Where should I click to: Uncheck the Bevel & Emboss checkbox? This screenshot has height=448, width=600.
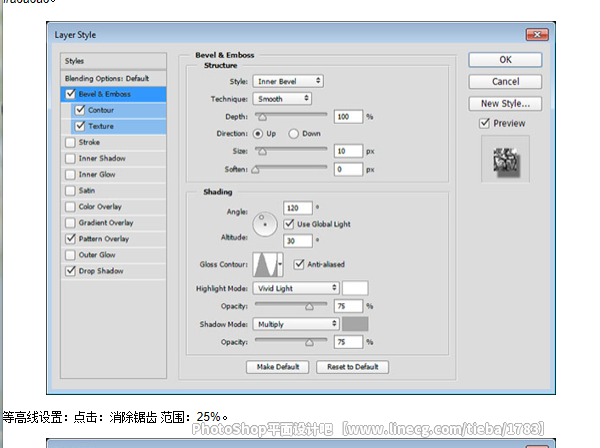coord(71,94)
